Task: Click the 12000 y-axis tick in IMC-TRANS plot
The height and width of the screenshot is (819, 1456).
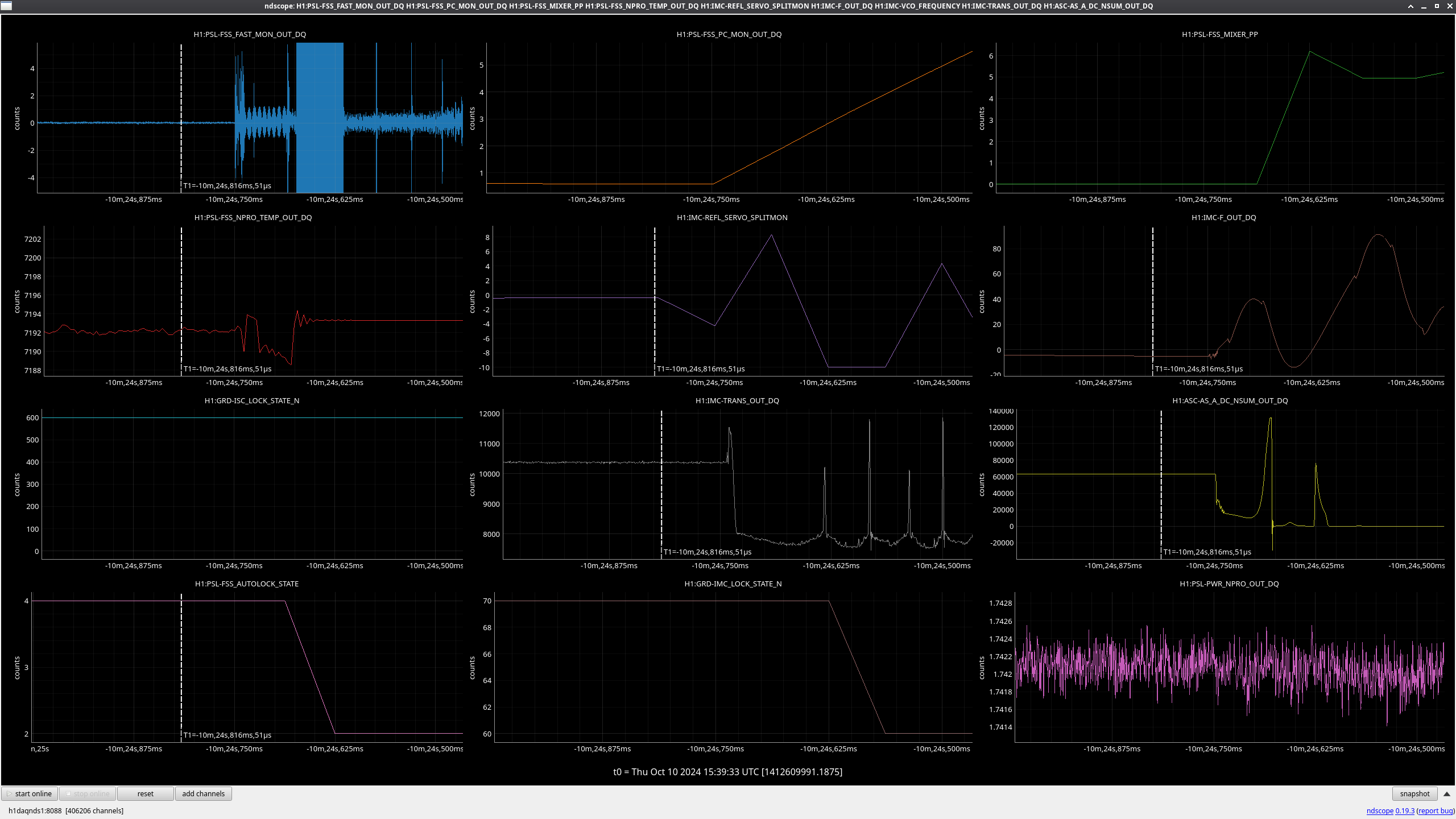Action: point(490,413)
